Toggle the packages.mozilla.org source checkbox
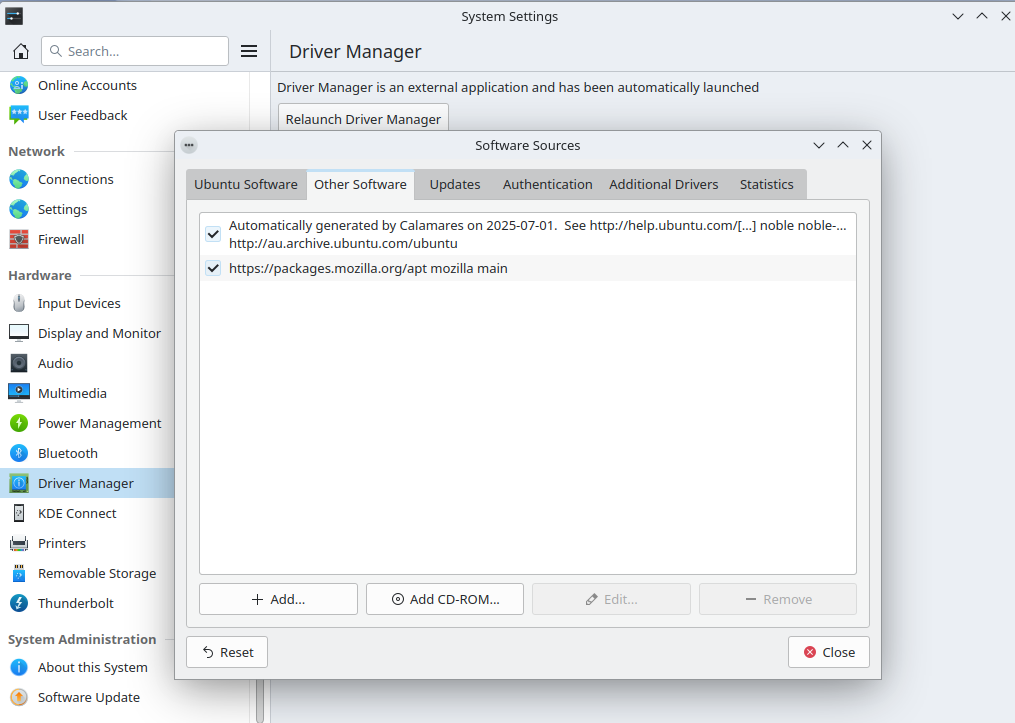This screenshot has height=723, width=1015. (x=213, y=268)
